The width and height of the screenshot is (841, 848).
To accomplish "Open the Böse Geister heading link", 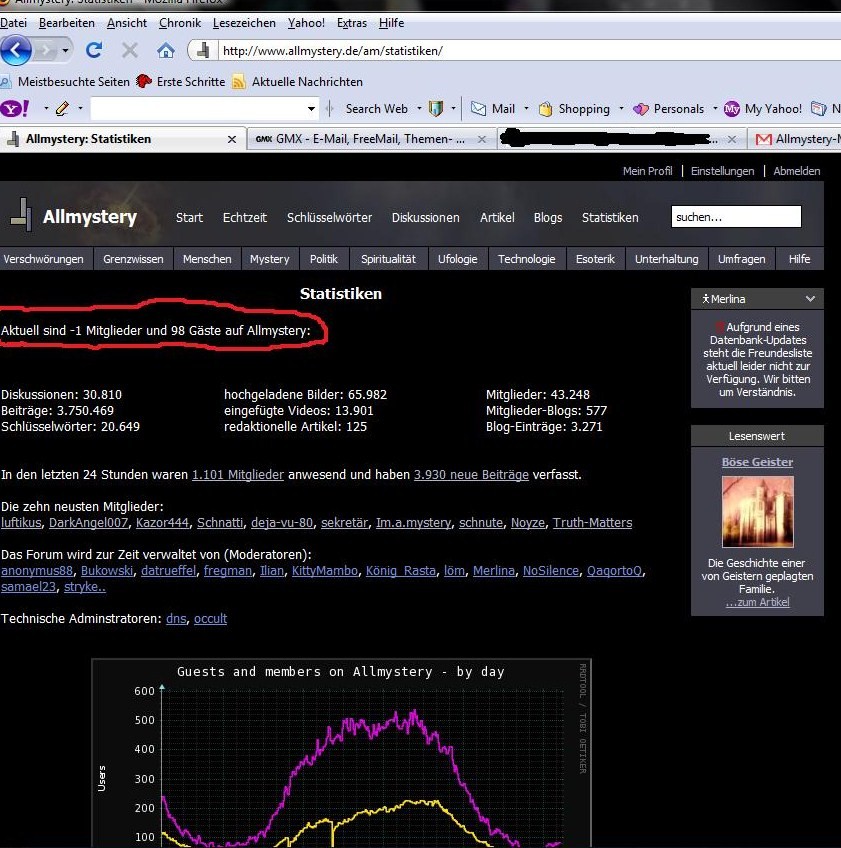I will 757,462.
